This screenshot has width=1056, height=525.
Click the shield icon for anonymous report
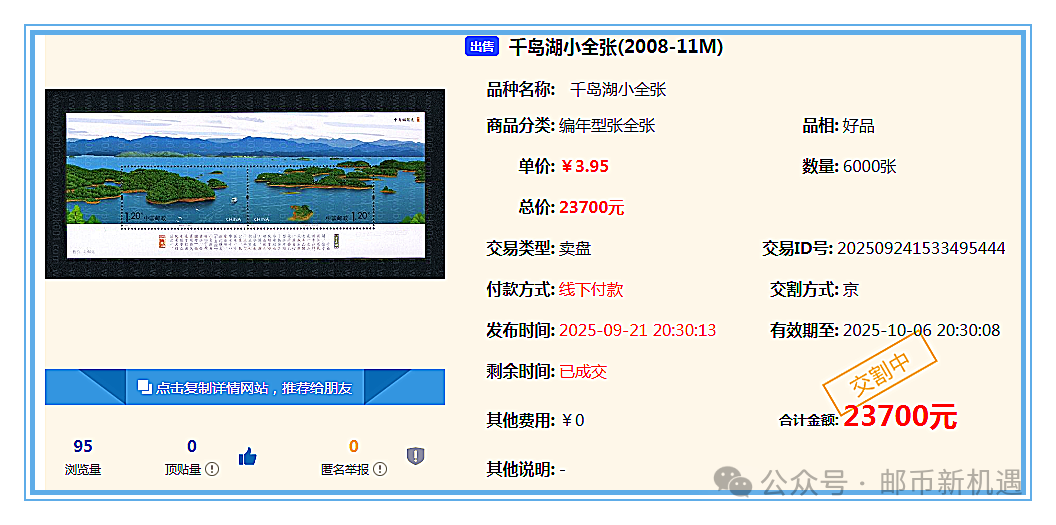[x=416, y=456]
